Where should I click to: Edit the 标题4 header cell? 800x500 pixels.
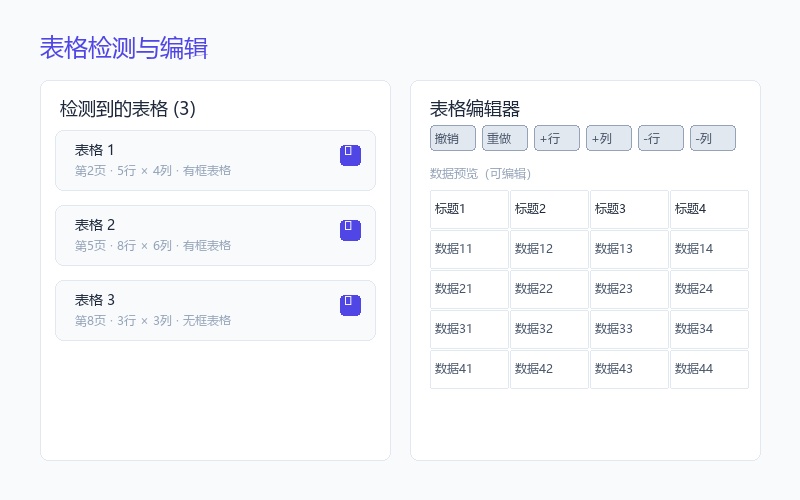(x=710, y=209)
